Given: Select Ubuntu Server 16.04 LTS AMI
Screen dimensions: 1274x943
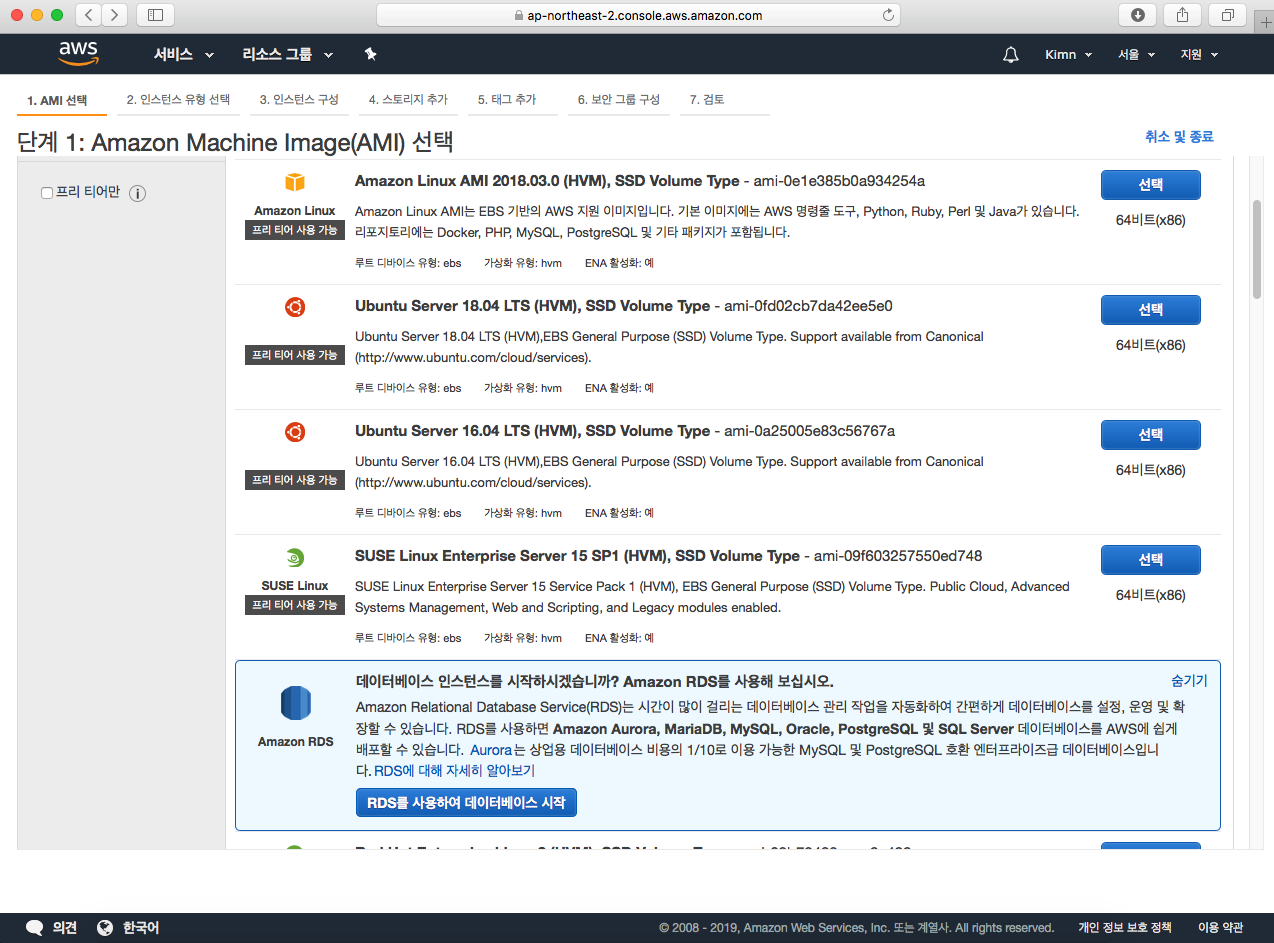Looking at the screenshot, I should tap(1150, 435).
